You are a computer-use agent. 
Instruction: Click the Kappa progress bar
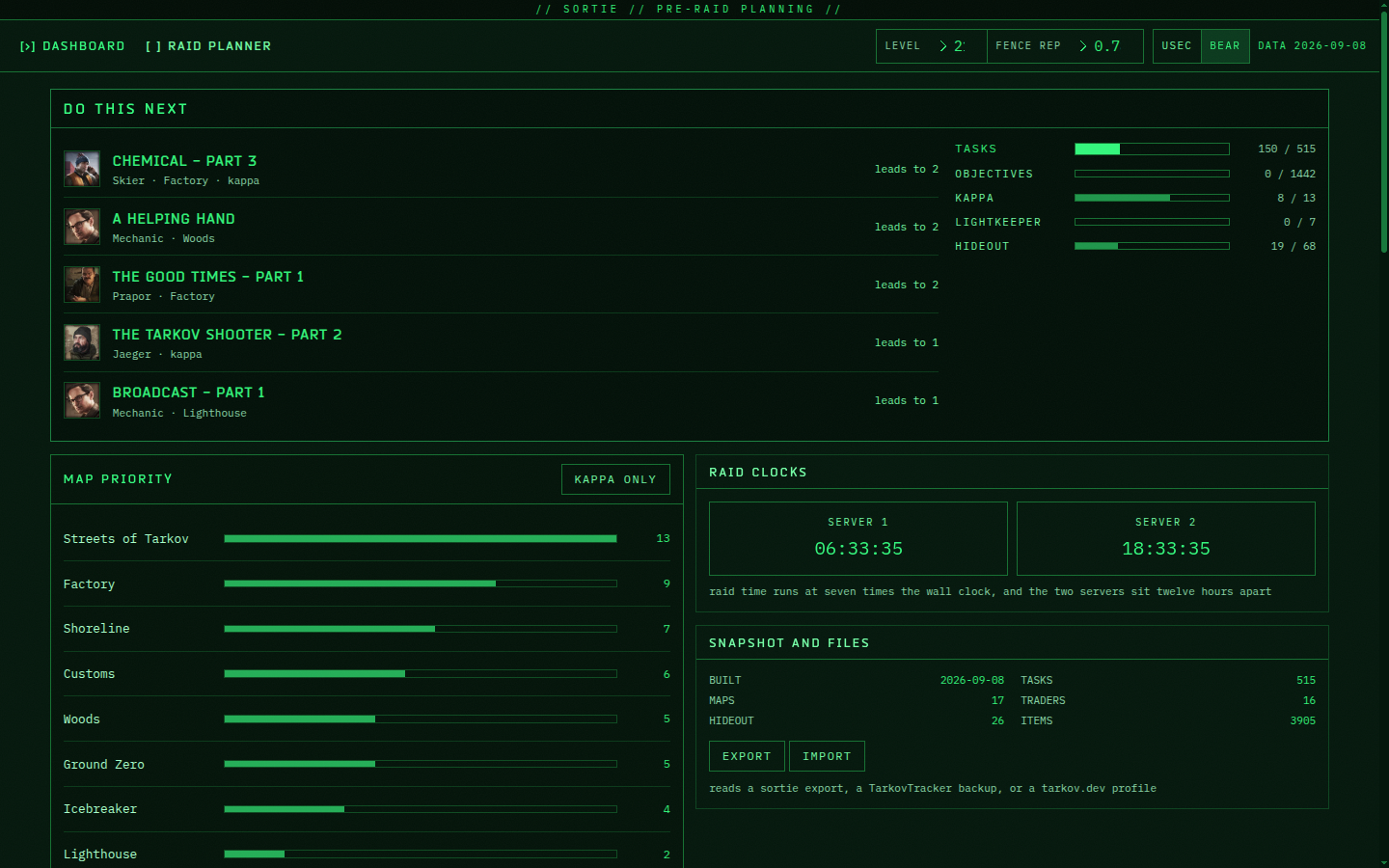click(1152, 198)
